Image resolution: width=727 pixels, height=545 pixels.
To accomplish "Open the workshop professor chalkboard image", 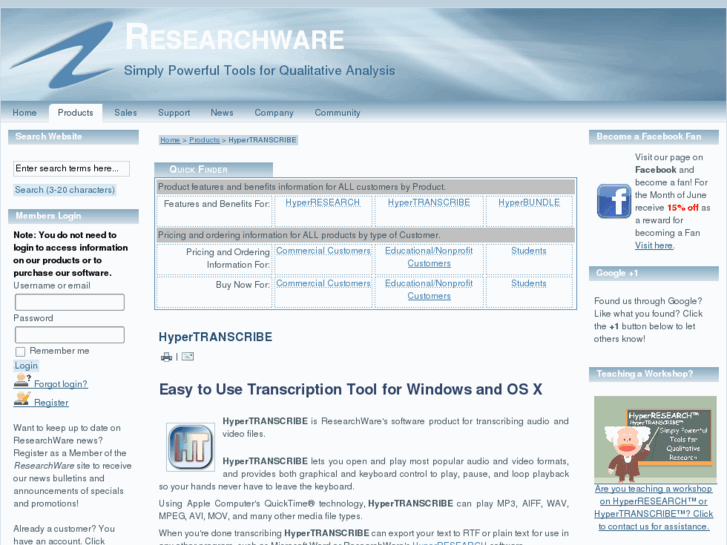I will click(655, 439).
